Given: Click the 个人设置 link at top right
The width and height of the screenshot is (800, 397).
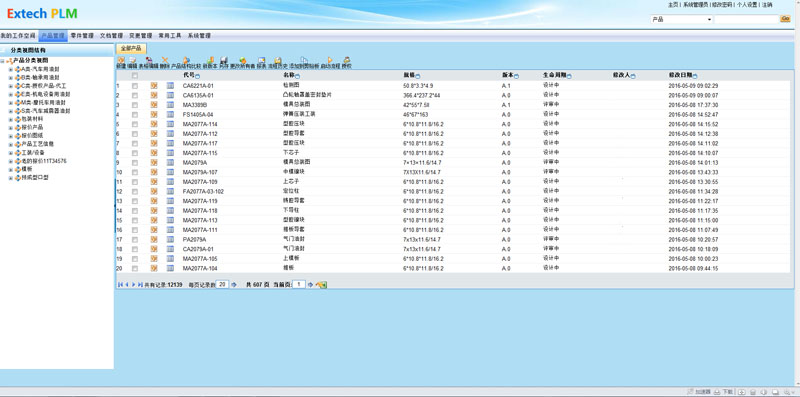Looking at the screenshot, I should [747, 5].
